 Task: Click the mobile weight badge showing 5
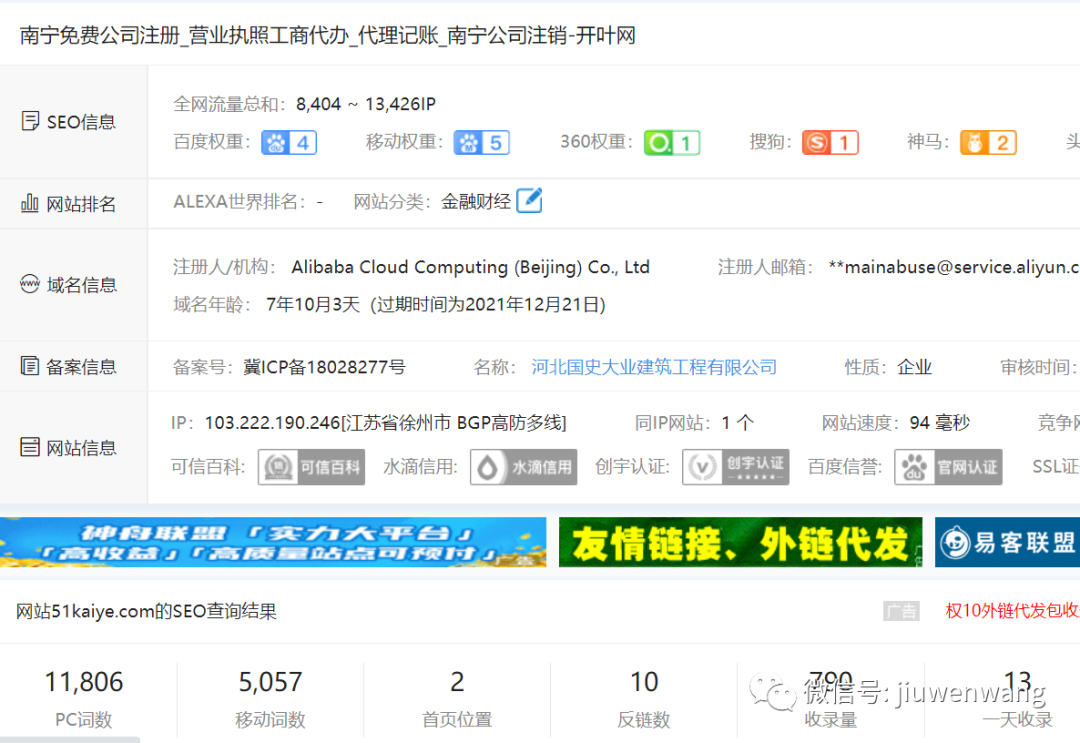pos(481,143)
